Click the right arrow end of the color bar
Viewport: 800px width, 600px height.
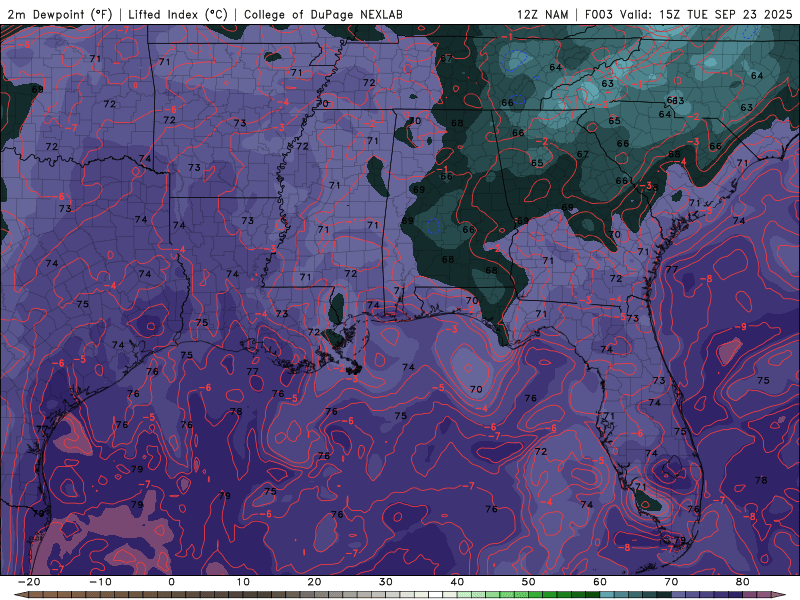pyautogui.click(x=779, y=595)
